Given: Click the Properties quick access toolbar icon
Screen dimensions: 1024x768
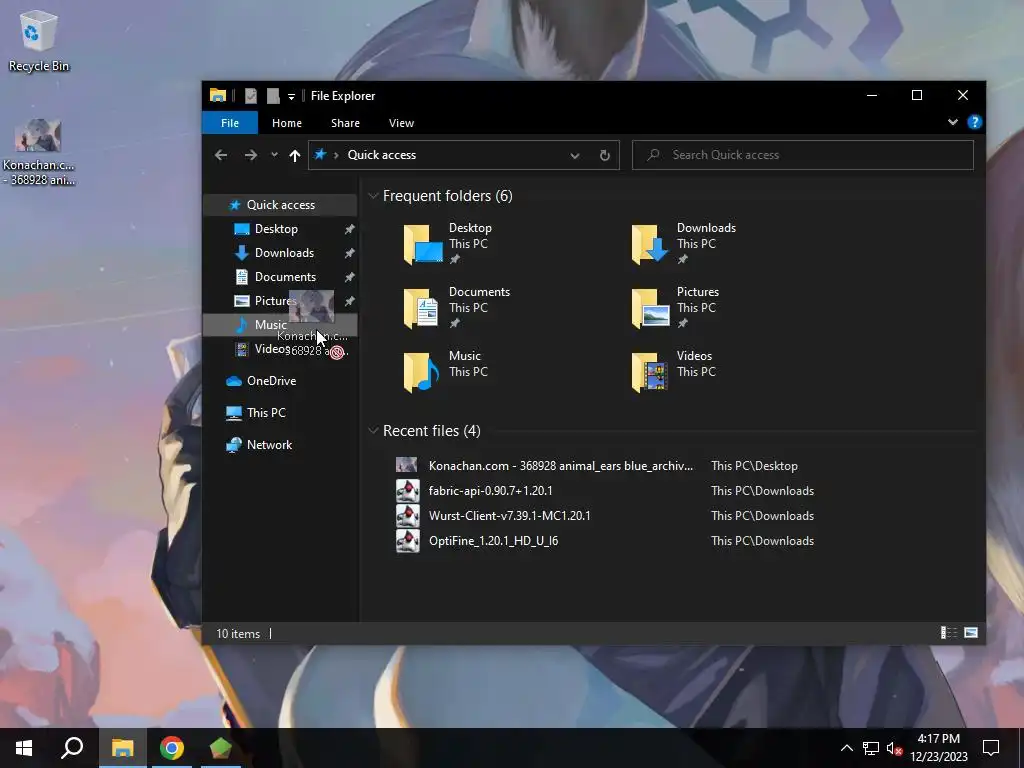Looking at the screenshot, I should (251, 96).
